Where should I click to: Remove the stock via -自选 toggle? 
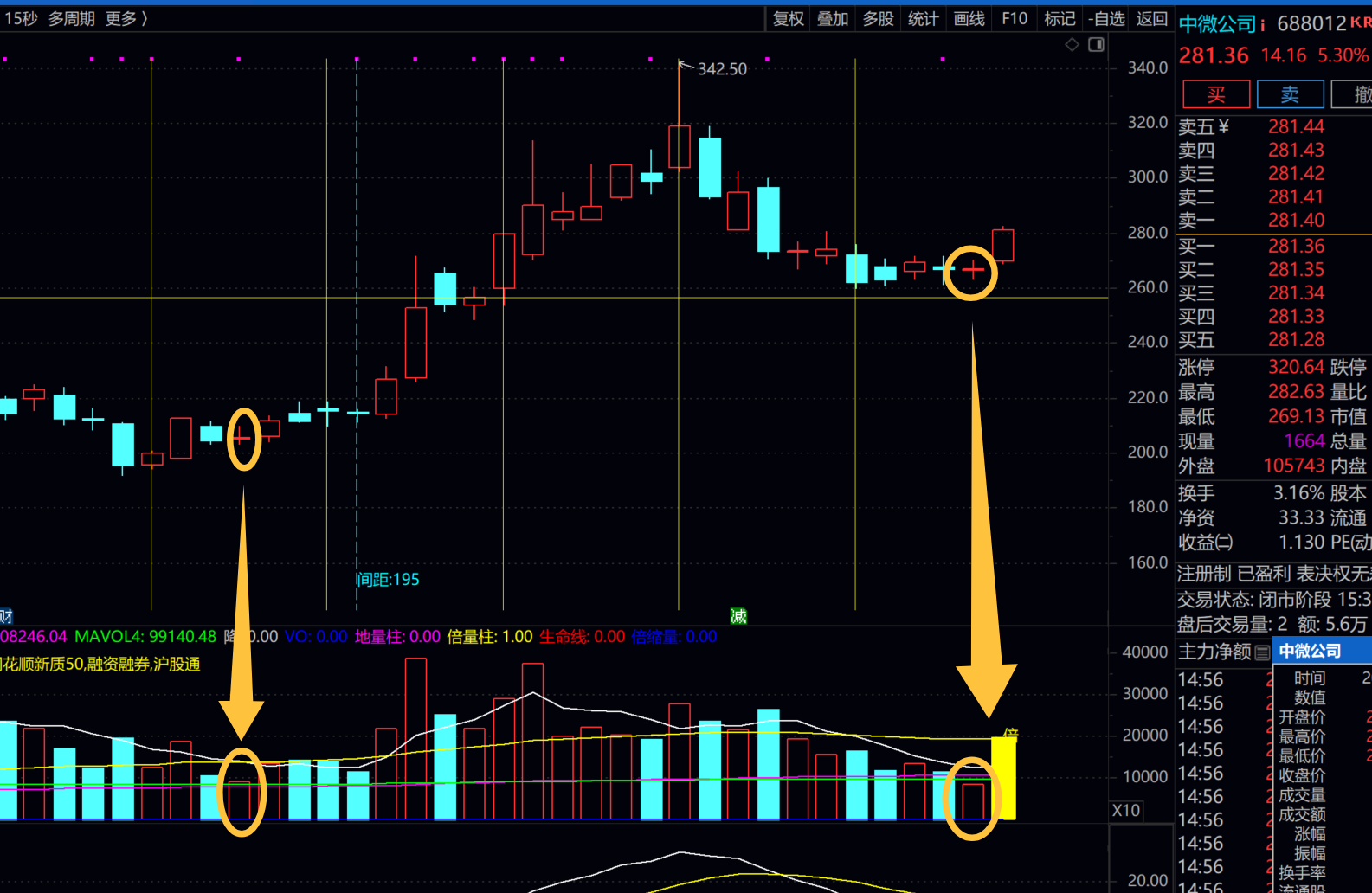point(1106,18)
